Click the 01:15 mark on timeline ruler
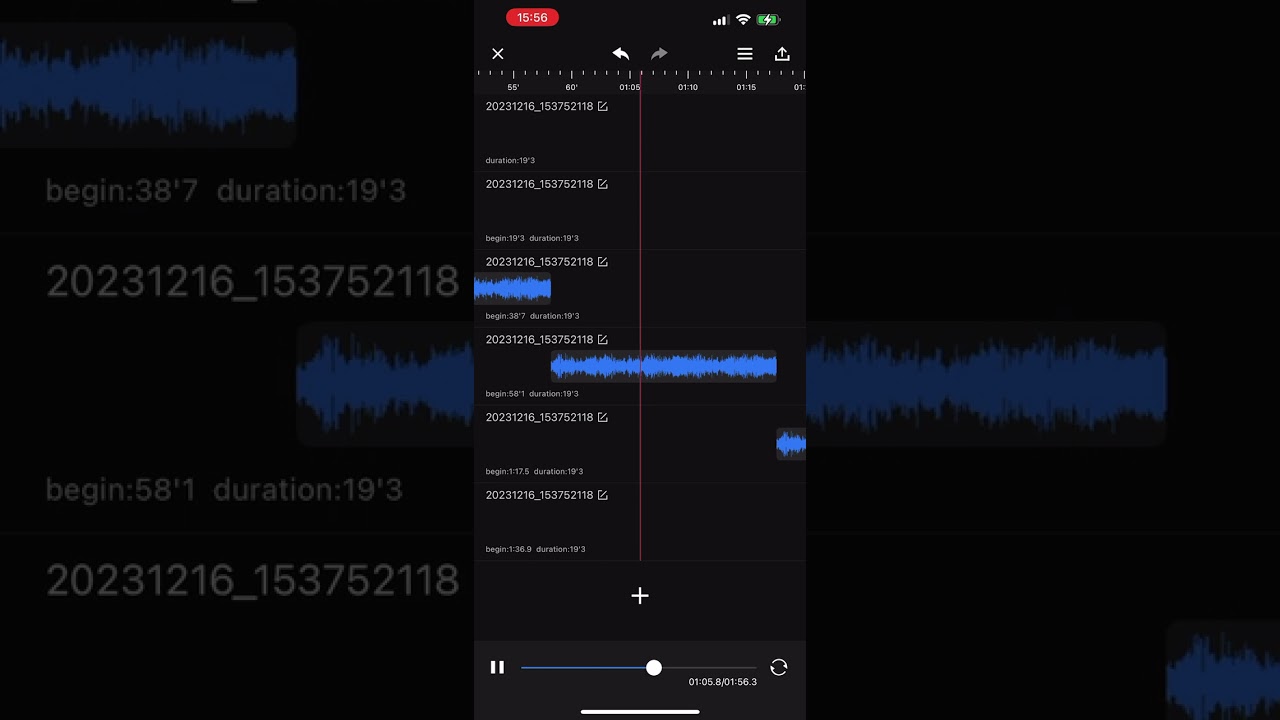Viewport: 1280px width, 720px height. 746,87
